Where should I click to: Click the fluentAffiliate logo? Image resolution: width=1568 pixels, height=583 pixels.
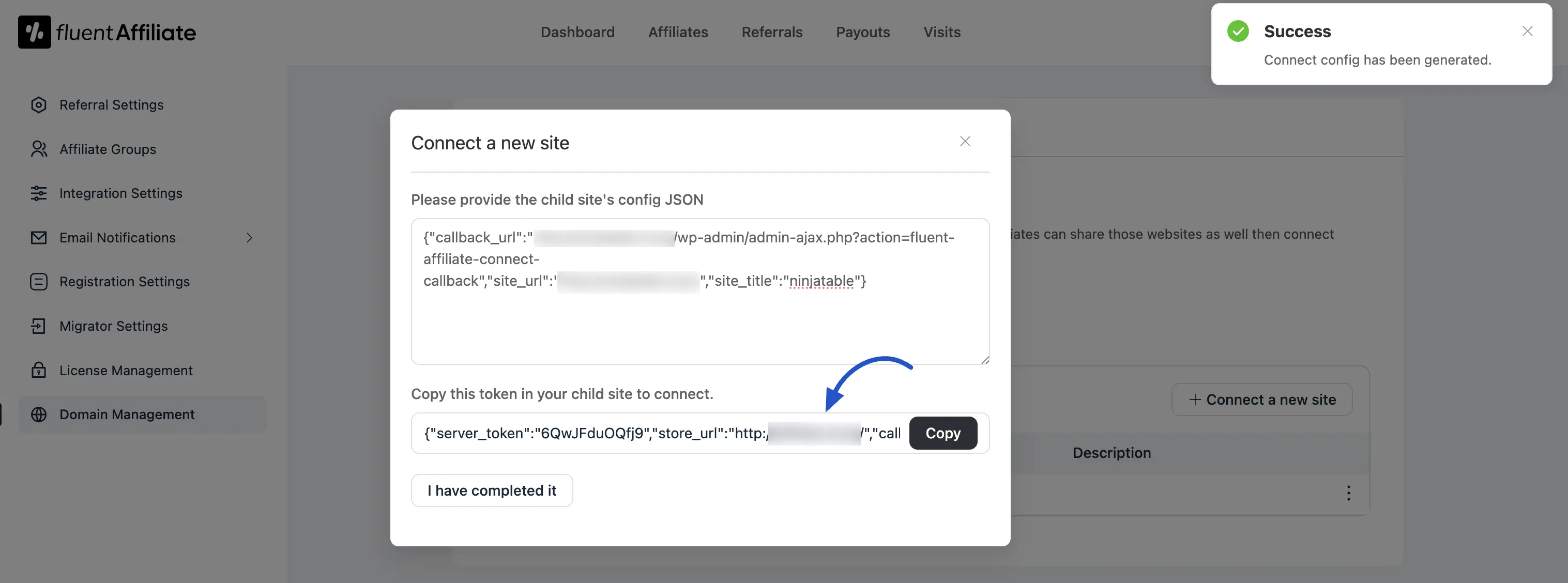[x=107, y=32]
